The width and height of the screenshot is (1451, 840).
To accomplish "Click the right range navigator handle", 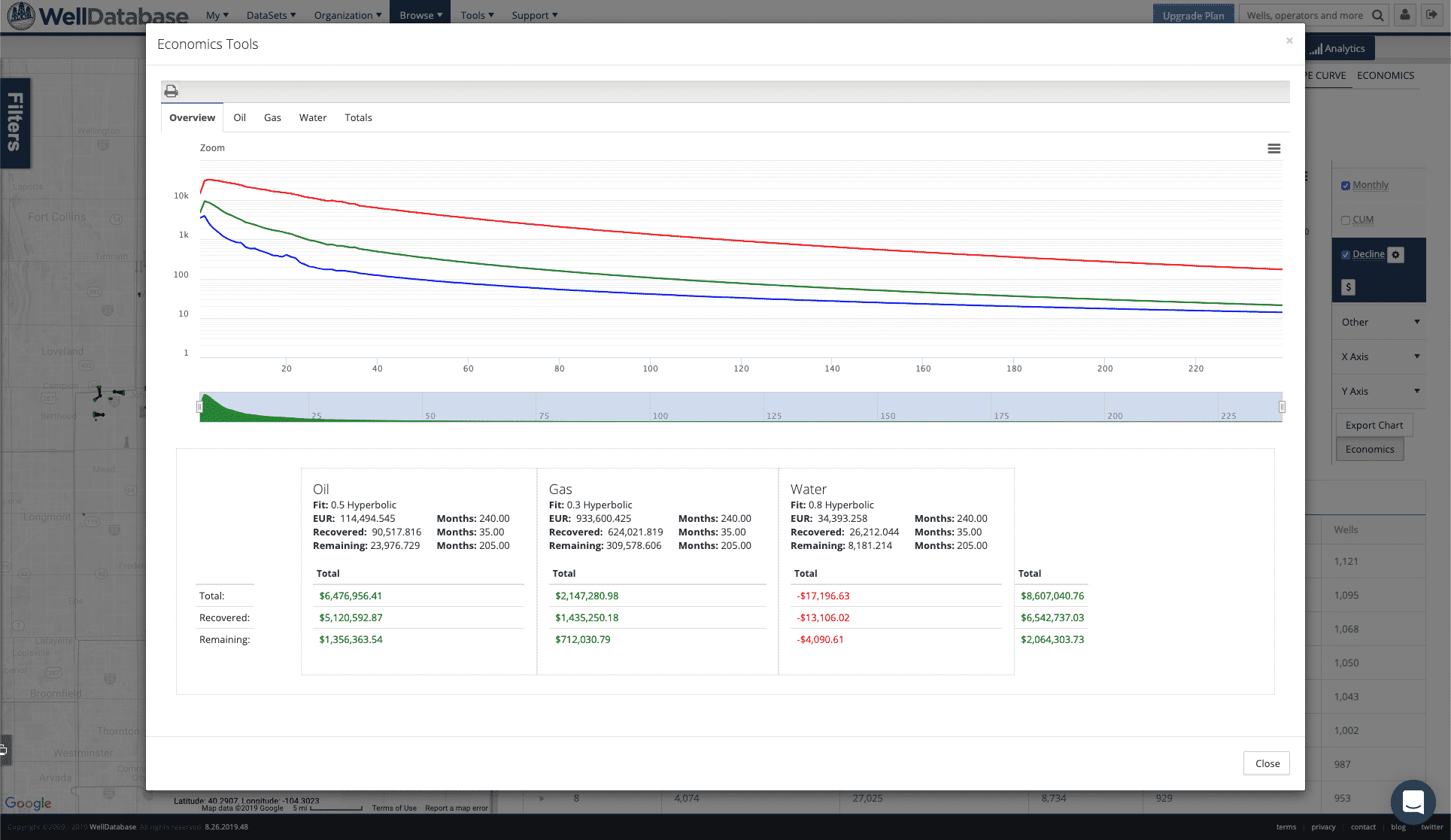I will (x=1282, y=407).
